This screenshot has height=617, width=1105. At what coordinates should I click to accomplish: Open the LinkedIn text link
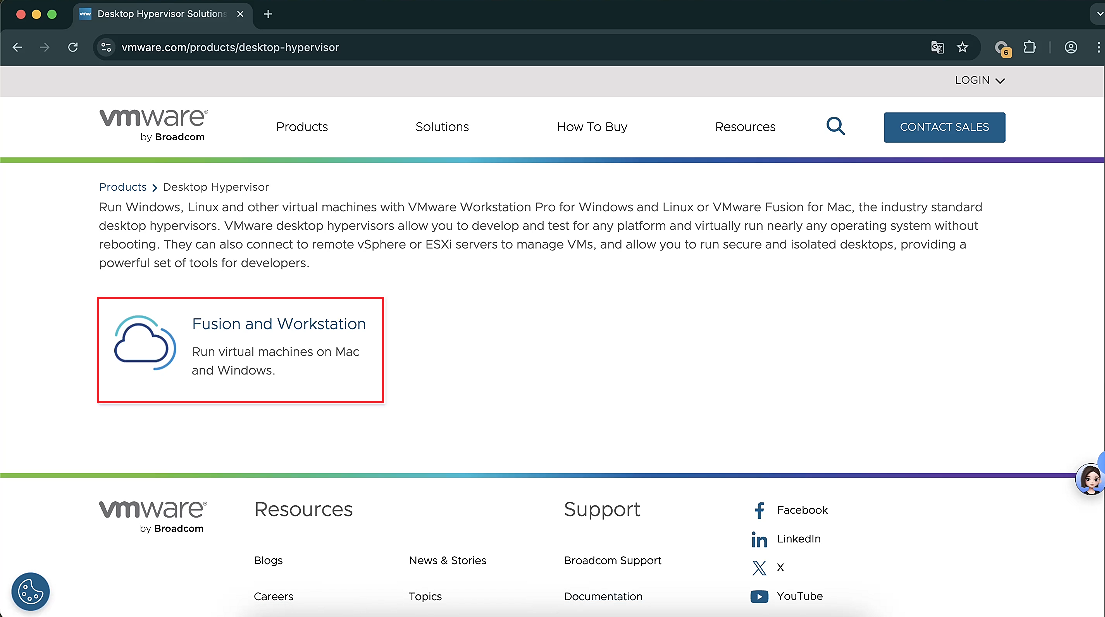point(798,539)
